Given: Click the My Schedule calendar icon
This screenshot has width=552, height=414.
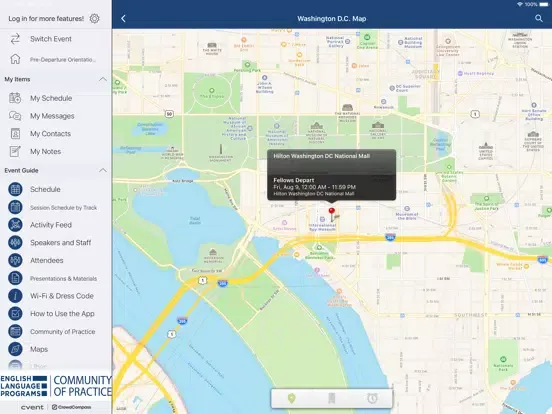Looking at the screenshot, I should click(15, 98).
